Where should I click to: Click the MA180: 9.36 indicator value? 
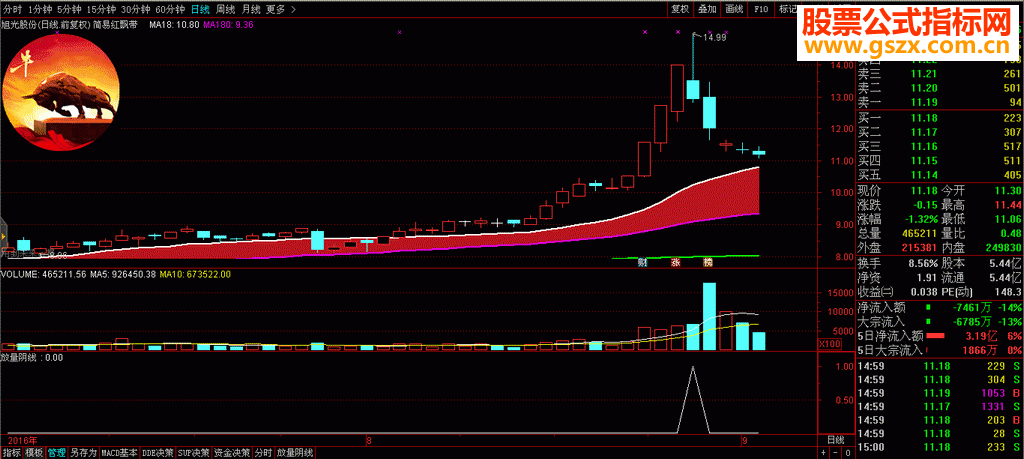(228, 24)
